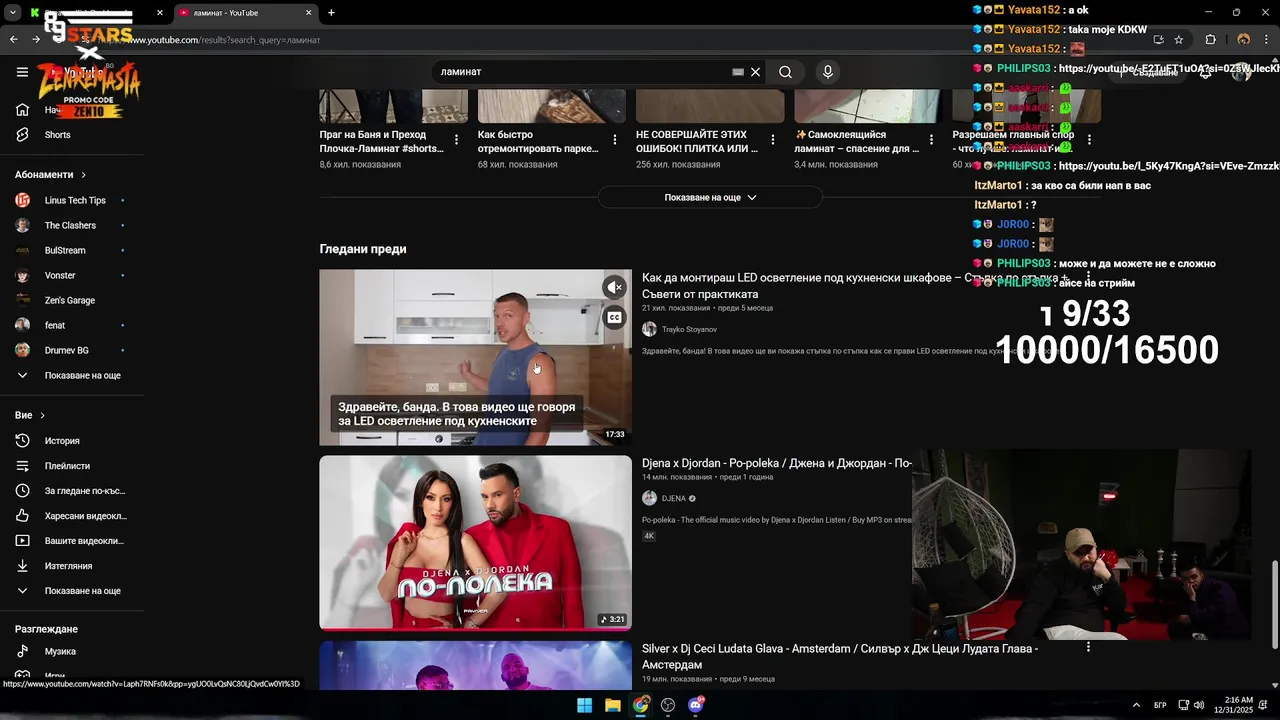Expand more shorts with Показване на още
Image resolution: width=1280 pixels, height=720 pixels.
[710, 197]
